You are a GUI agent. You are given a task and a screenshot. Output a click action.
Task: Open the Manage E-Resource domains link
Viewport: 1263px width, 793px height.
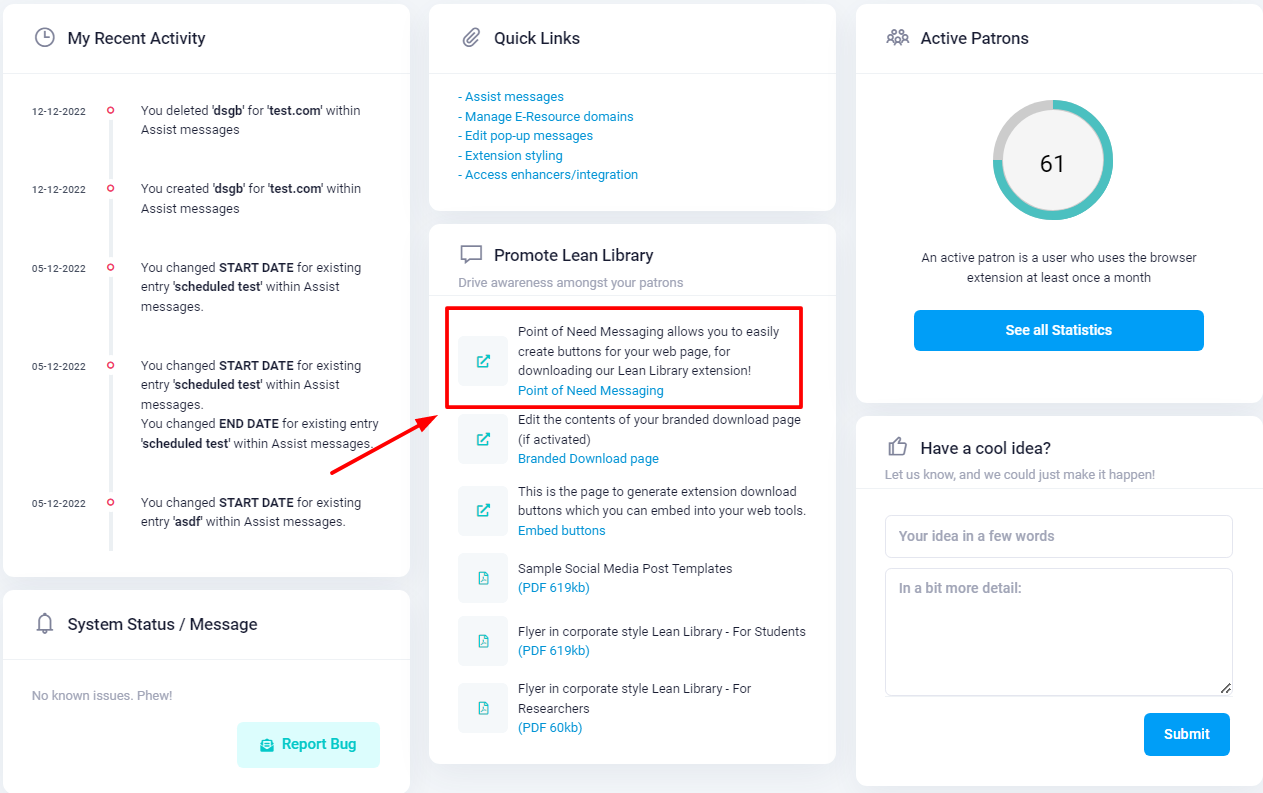pyautogui.click(x=546, y=116)
